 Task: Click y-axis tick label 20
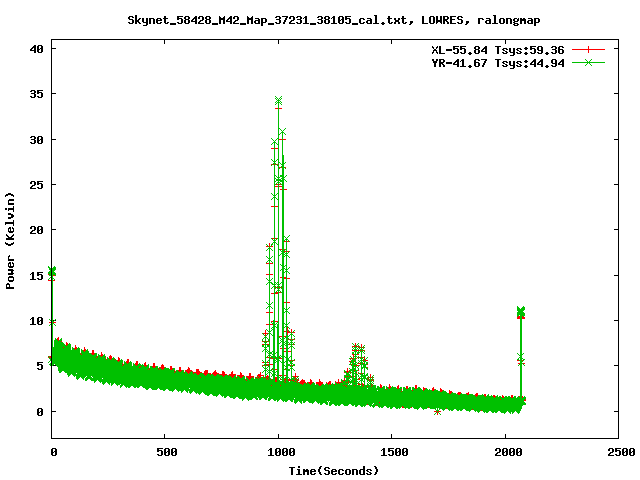coord(36,230)
